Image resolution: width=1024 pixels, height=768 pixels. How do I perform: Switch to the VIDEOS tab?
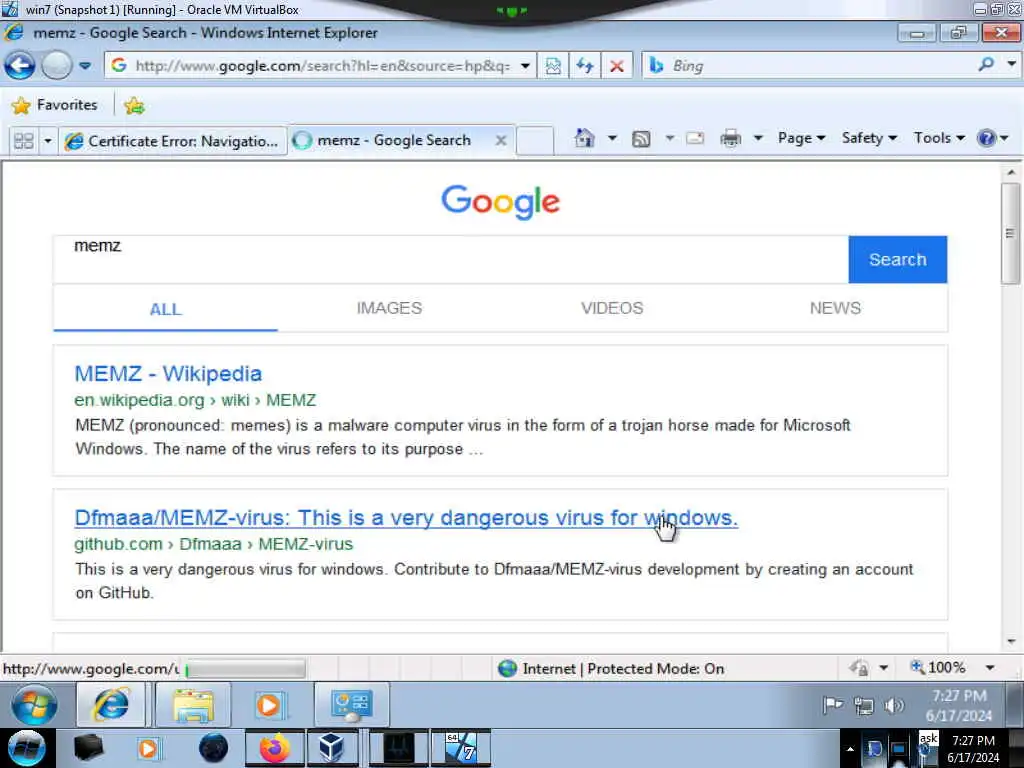coord(612,308)
